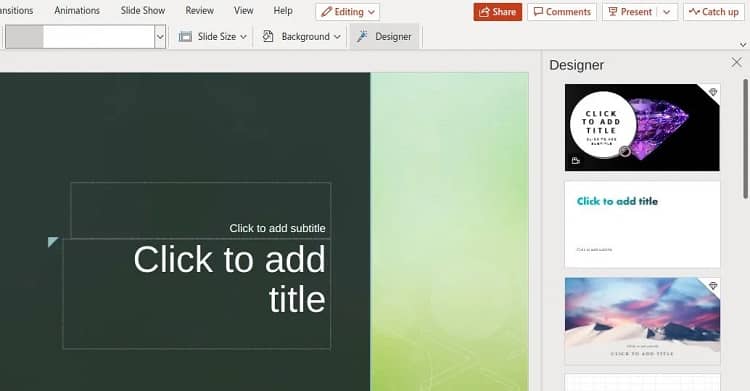Close the Designer pane
Screen dimensions: 750x391
736,62
